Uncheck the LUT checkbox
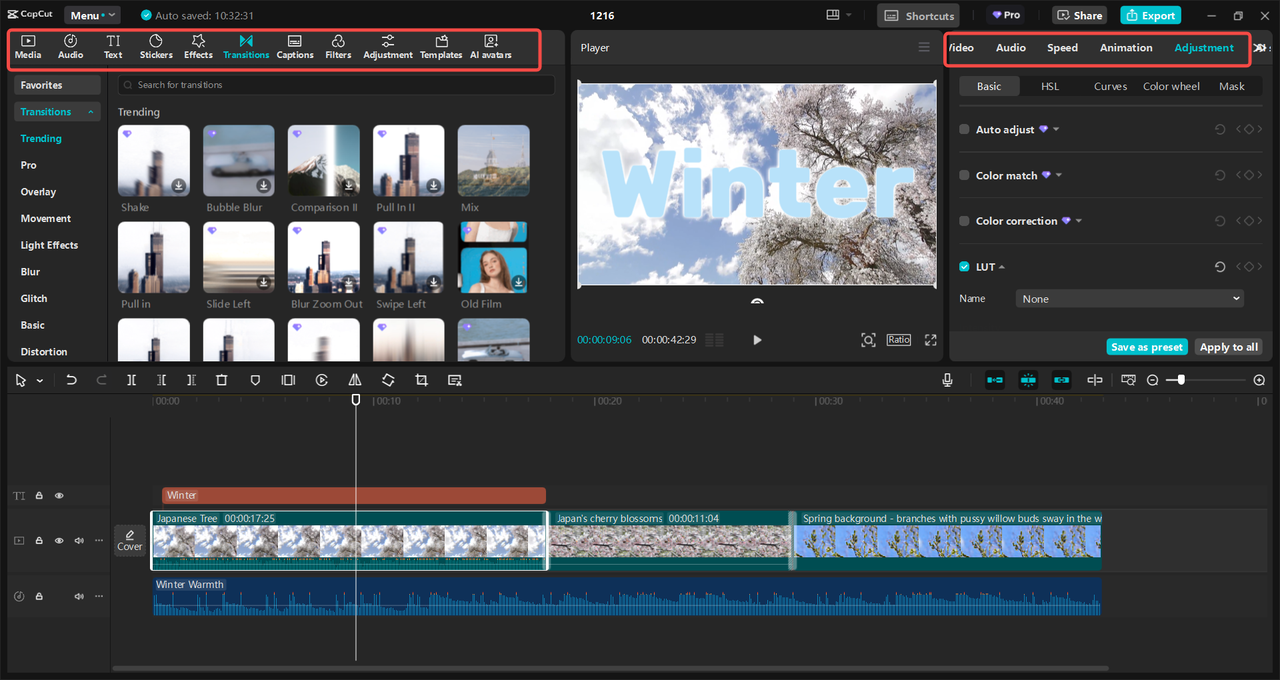Image resolution: width=1280 pixels, height=680 pixels. point(964,267)
